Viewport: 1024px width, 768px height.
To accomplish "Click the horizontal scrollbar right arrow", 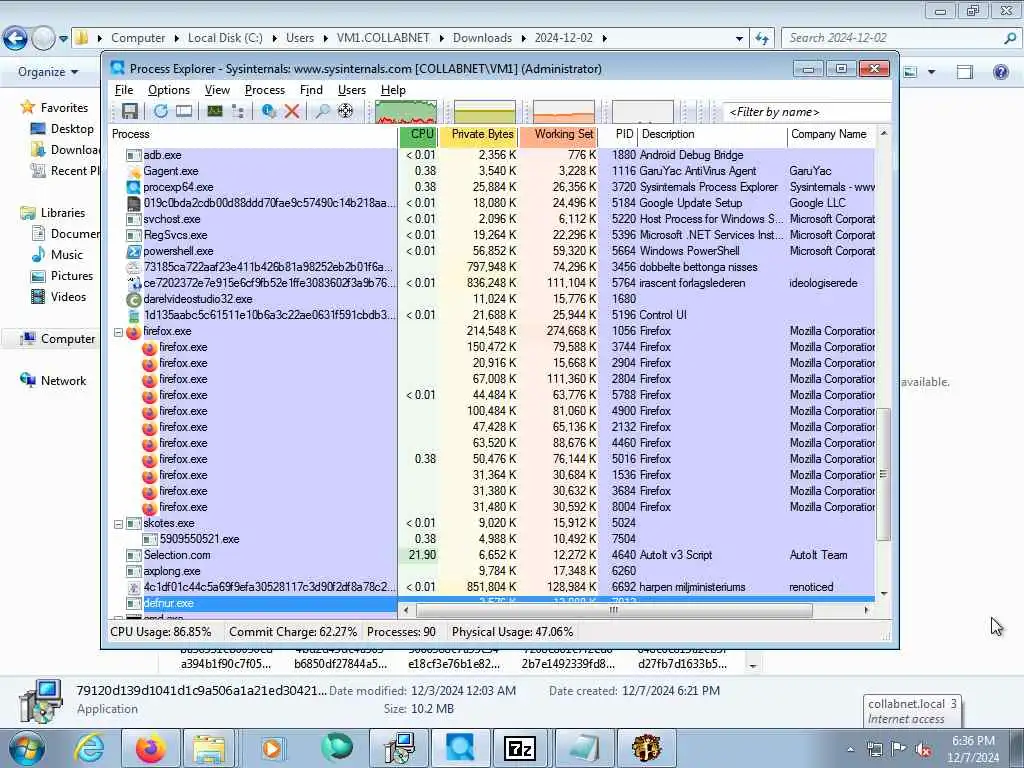I will [867, 610].
